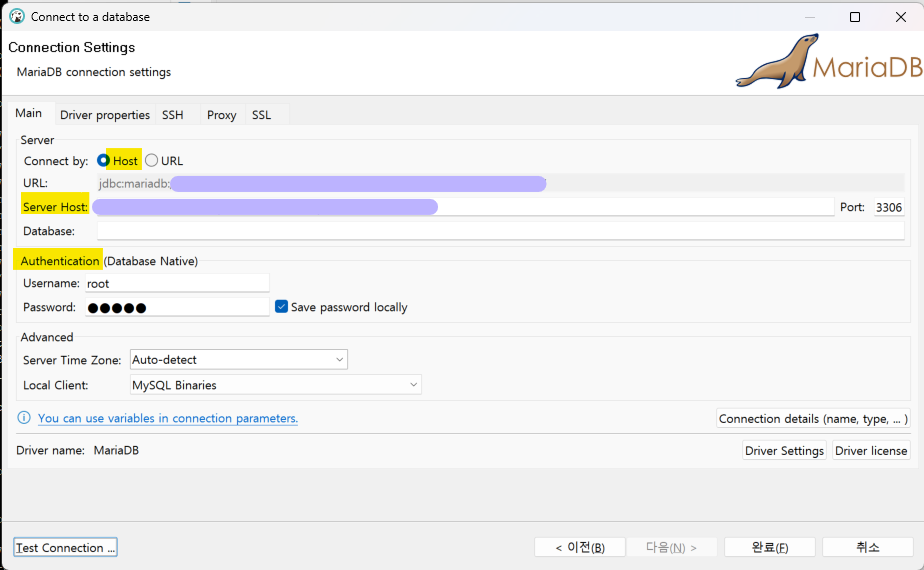Click the DBeaver icon in title bar
This screenshot has height=570, width=924.
pyautogui.click(x=16, y=17)
